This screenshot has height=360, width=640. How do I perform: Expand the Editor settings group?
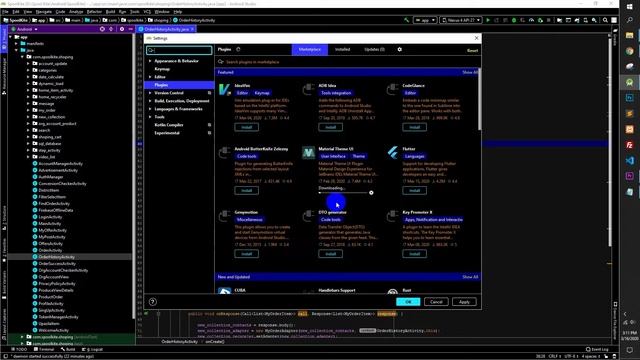click(x=150, y=77)
